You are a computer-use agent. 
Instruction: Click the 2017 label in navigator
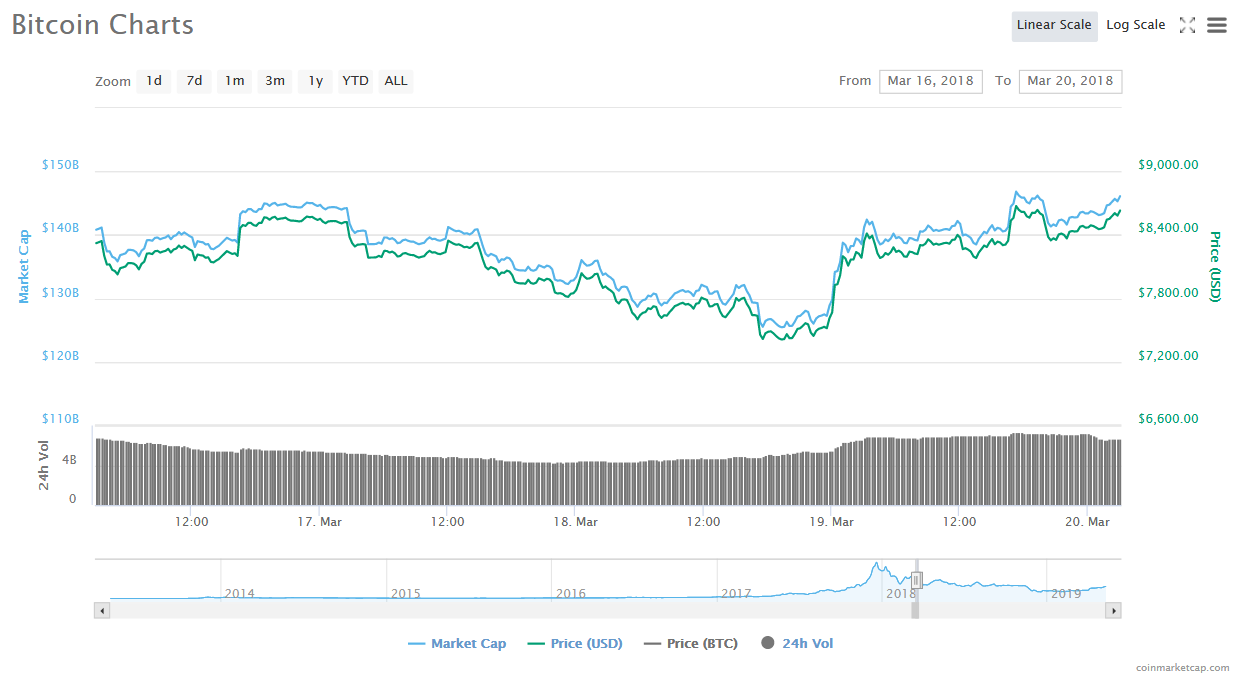(x=736, y=593)
